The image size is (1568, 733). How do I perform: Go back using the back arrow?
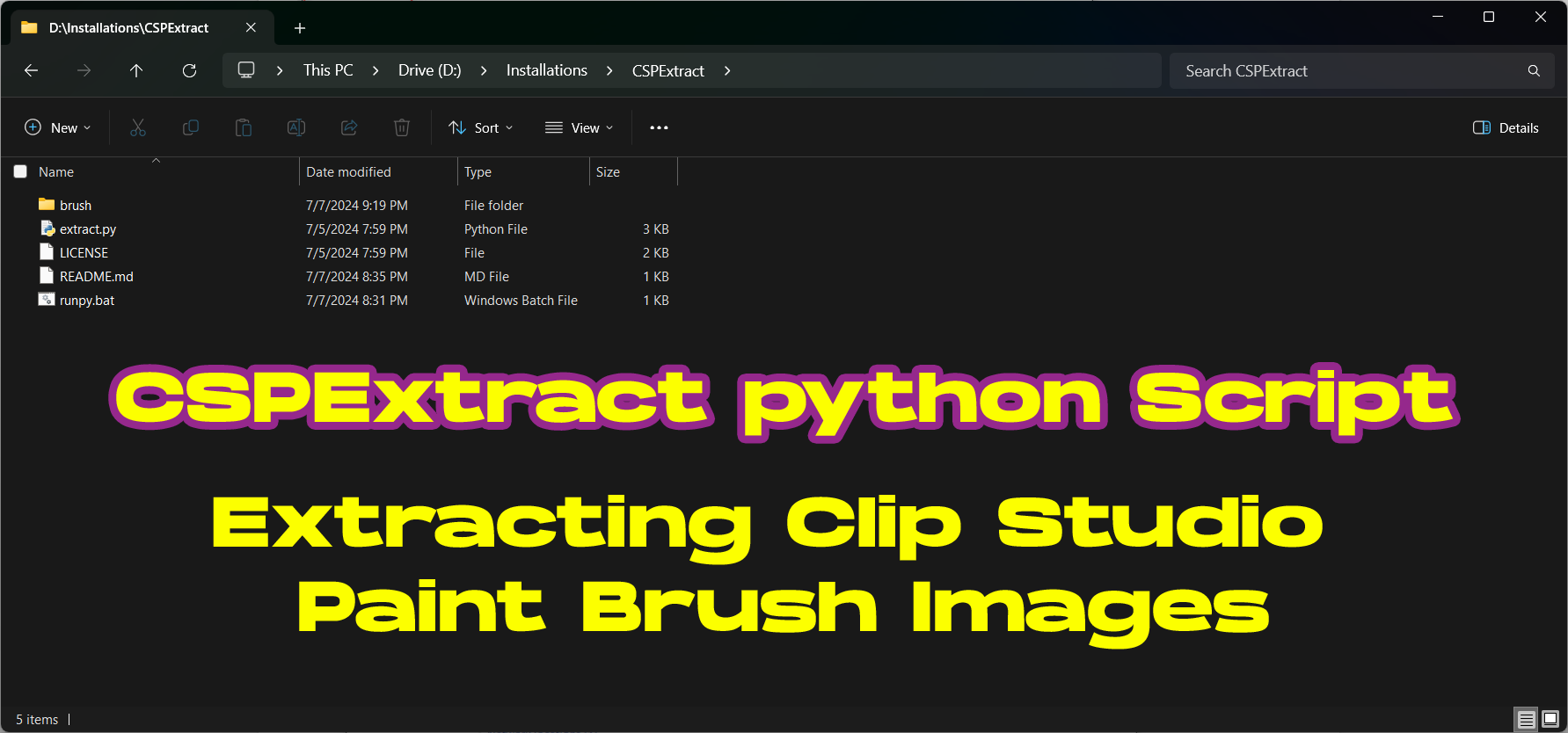coord(32,70)
